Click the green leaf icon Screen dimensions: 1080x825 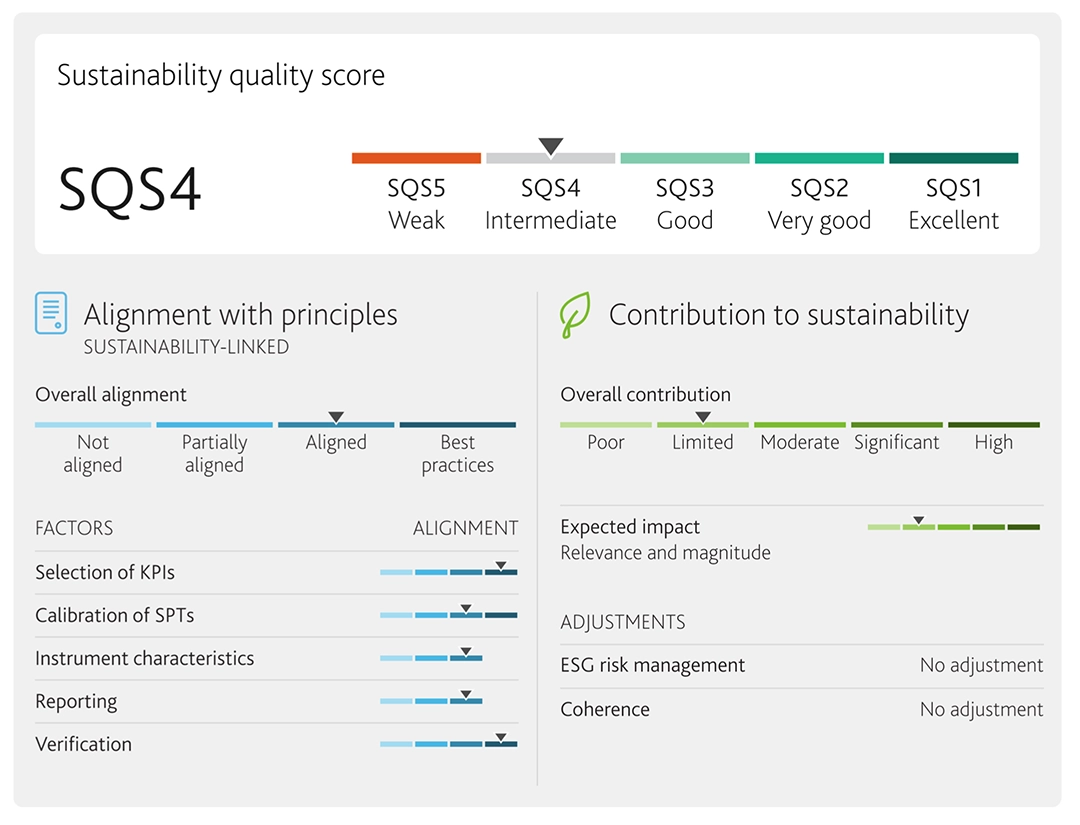click(x=575, y=314)
